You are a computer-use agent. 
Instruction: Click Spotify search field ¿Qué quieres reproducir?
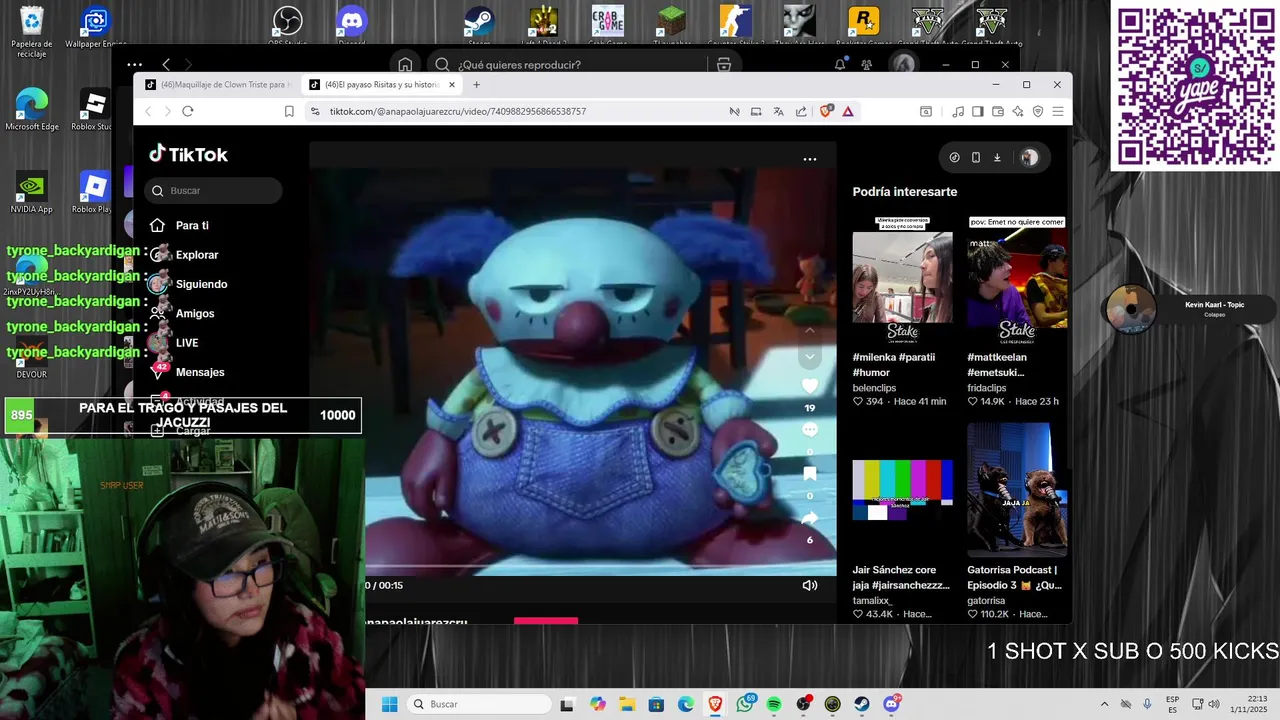570,65
